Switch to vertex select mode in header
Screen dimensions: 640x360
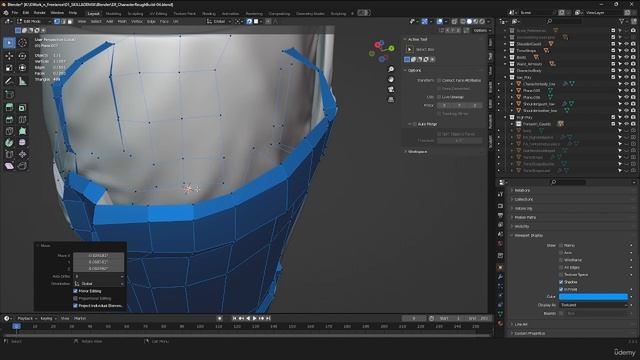click(x=57, y=21)
